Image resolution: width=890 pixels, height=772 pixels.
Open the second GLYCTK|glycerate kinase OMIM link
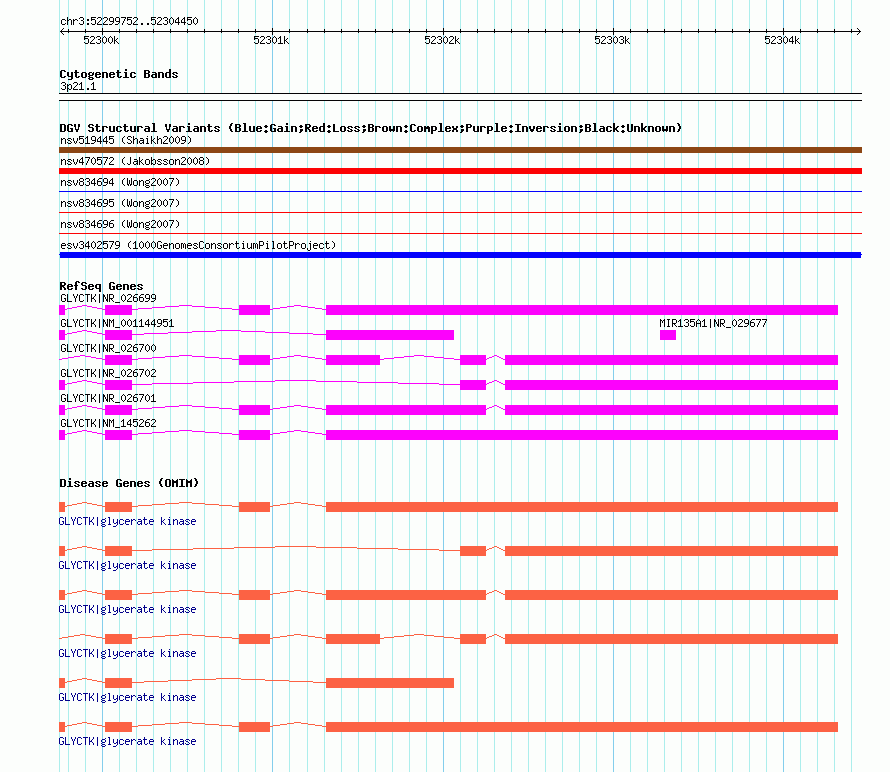pyautogui.click(x=127, y=565)
